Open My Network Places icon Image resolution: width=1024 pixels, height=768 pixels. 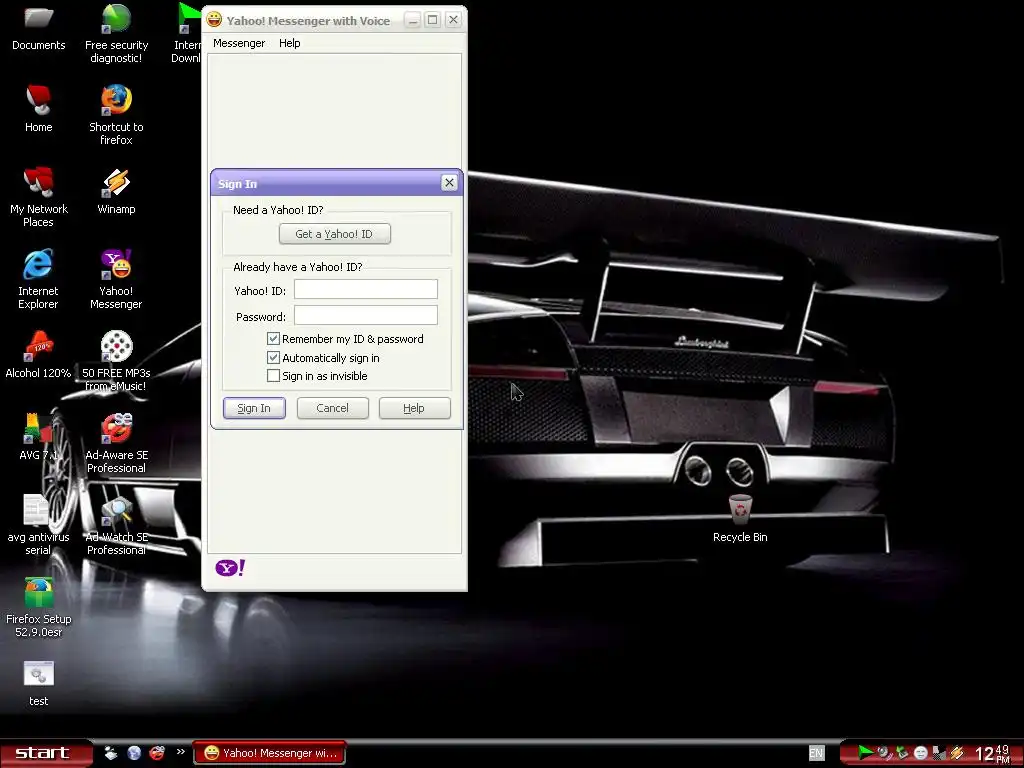tap(39, 196)
